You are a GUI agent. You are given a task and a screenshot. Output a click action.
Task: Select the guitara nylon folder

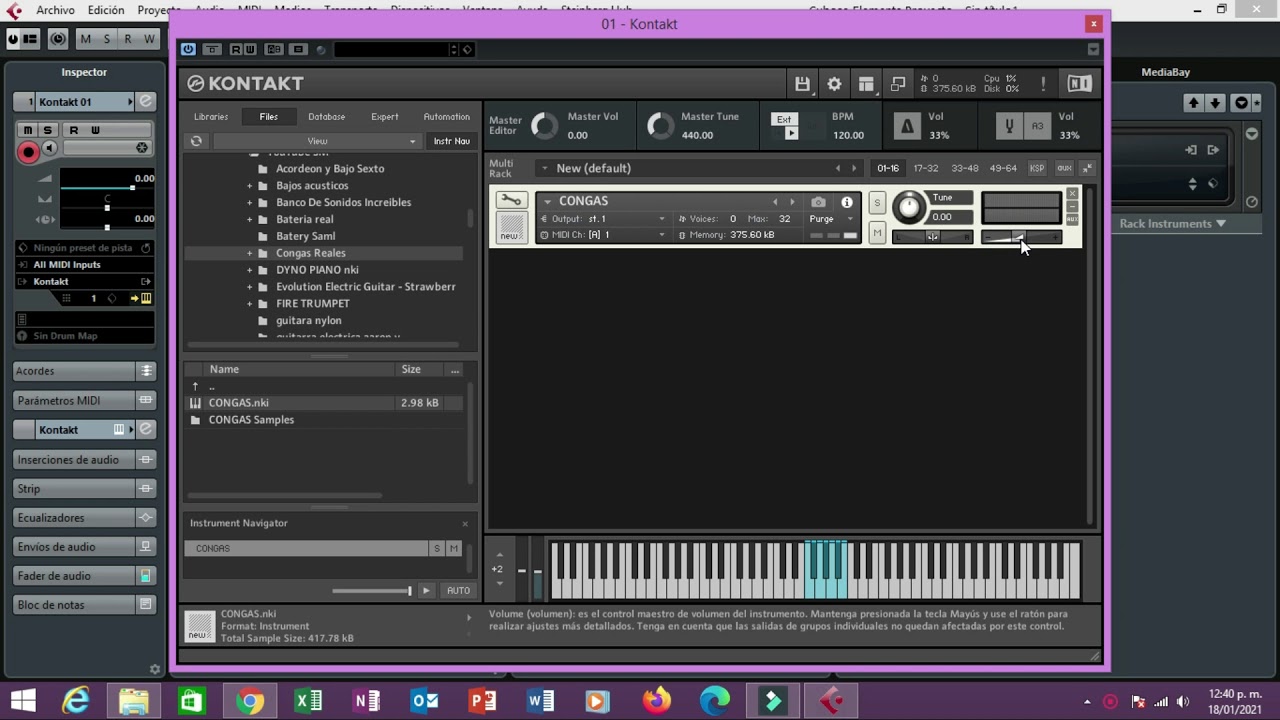(x=308, y=321)
